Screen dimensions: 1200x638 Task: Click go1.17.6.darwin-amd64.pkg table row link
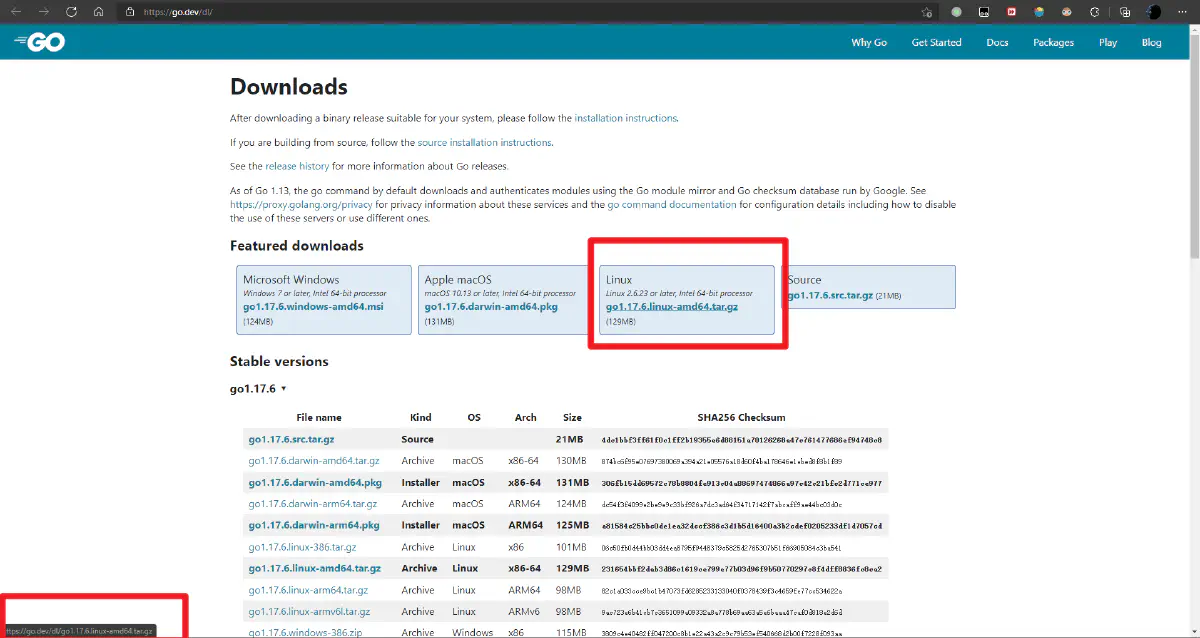coord(314,482)
